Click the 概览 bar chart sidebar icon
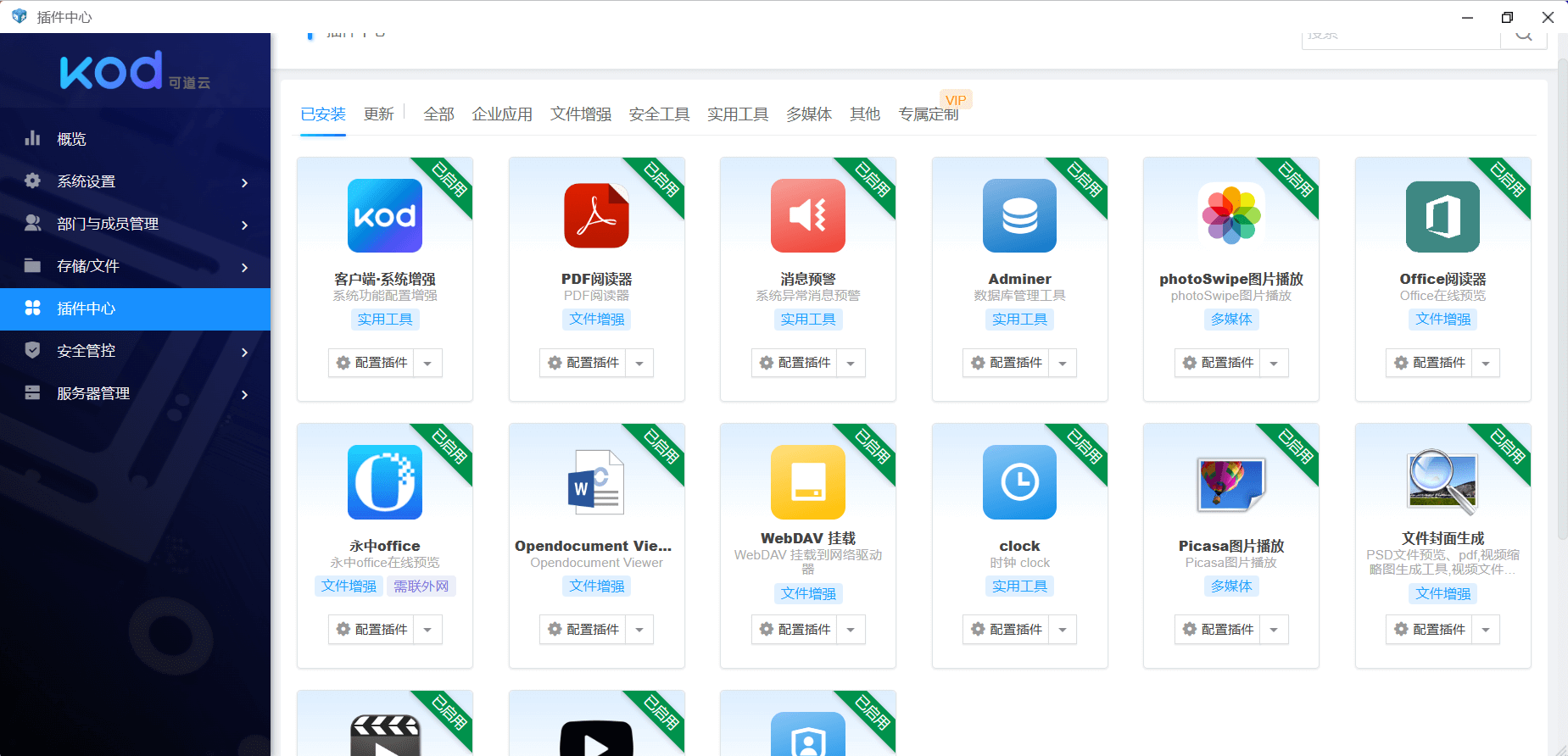Viewport: 1568px width, 756px height. (x=32, y=138)
